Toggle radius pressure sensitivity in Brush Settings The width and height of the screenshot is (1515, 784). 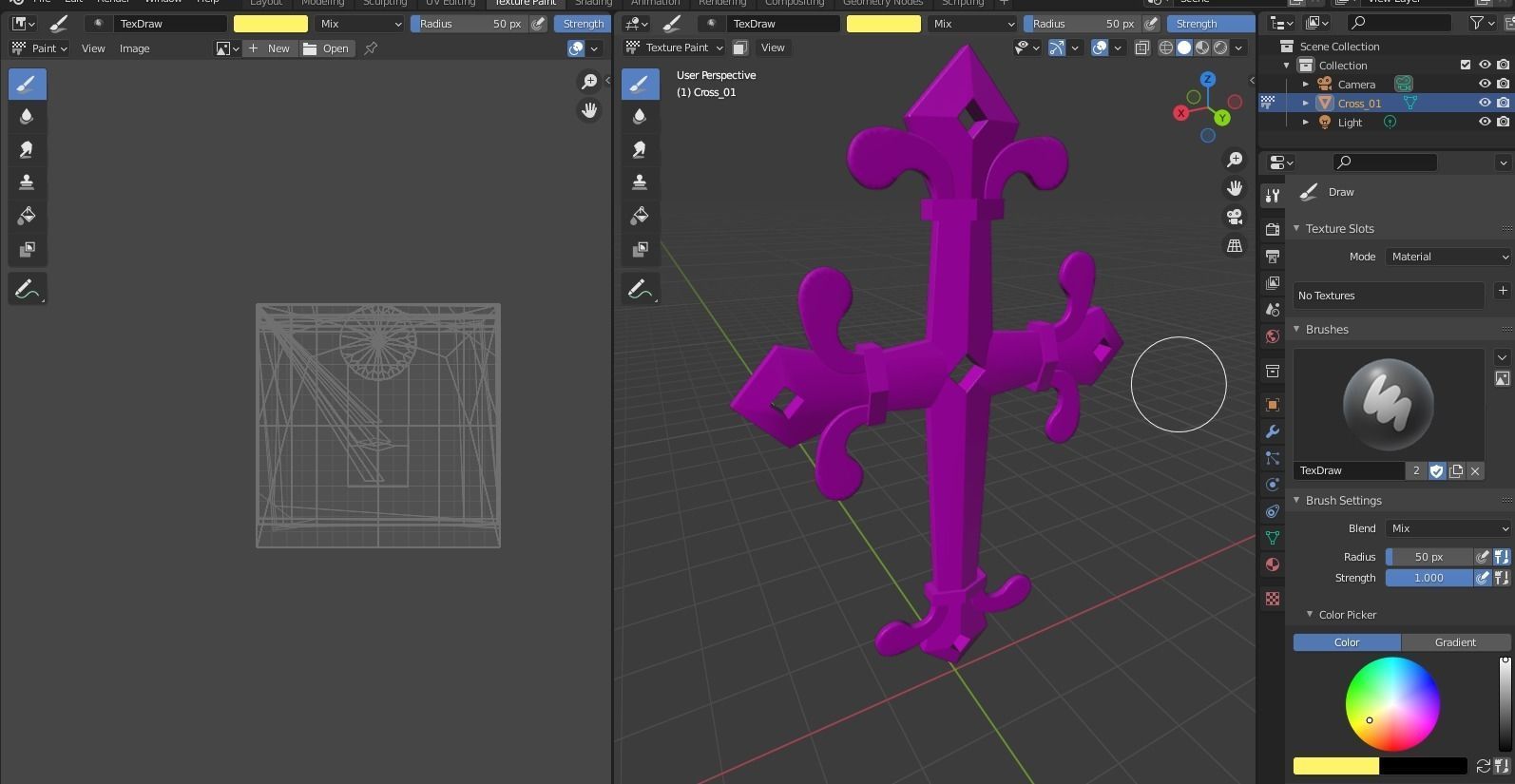click(1482, 557)
